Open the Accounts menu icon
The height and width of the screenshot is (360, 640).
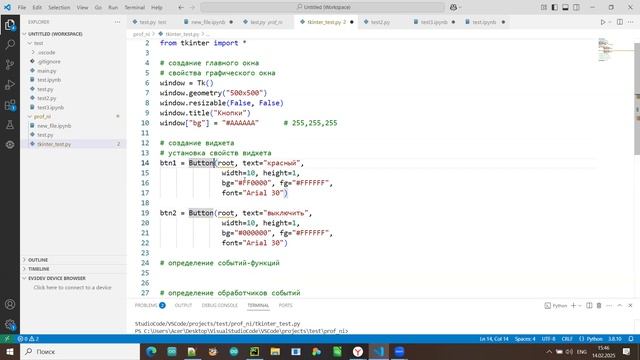pyautogui.click(x=10, y=304)
